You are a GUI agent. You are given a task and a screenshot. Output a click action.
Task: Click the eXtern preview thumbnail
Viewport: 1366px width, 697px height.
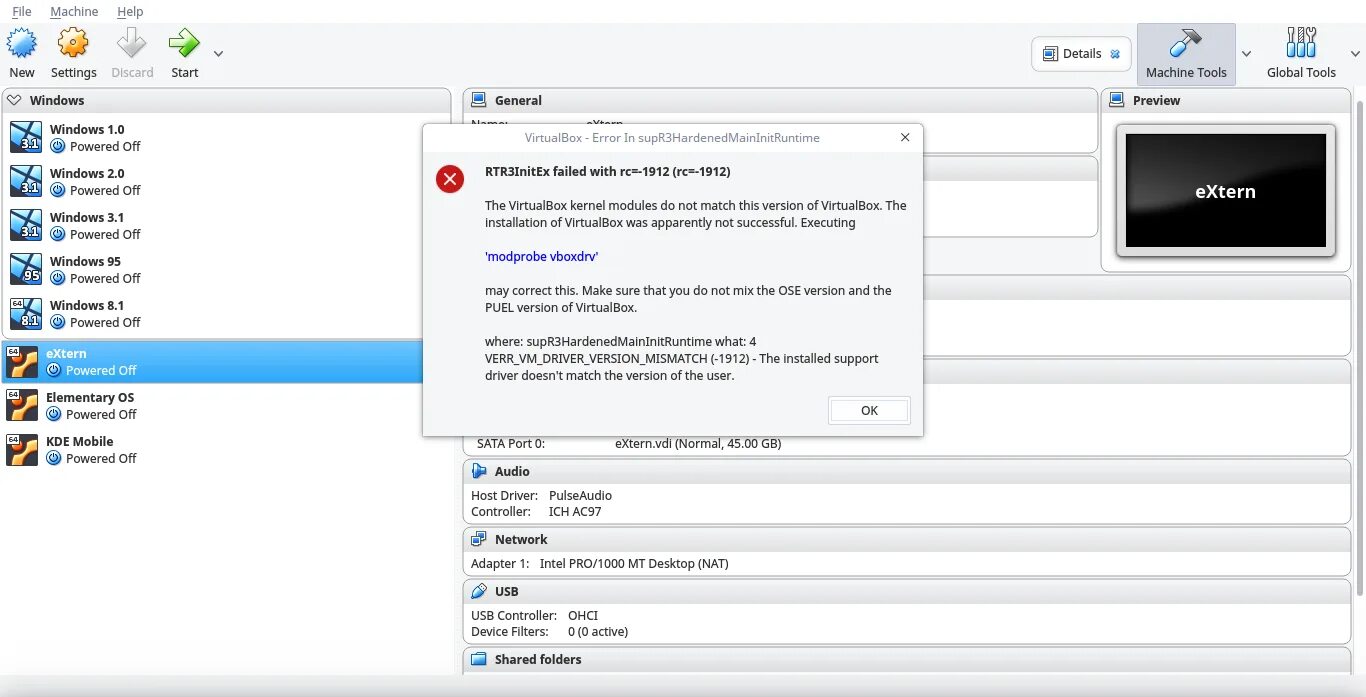pyautogui.click(x=1226, y=191)
